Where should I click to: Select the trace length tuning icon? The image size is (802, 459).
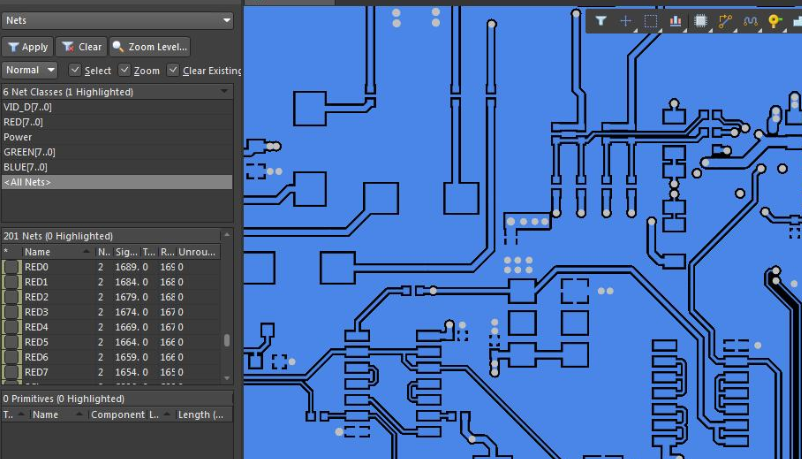click(750, 20)
